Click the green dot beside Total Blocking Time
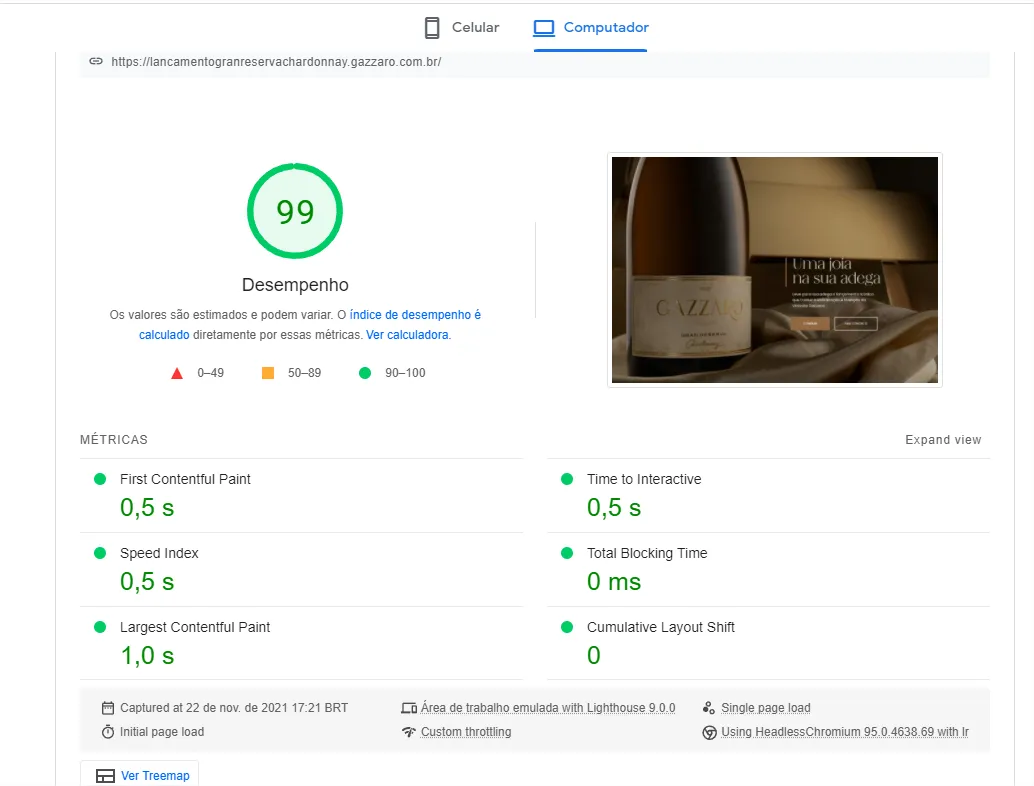1034x786 pixels. tap(567, 553)
